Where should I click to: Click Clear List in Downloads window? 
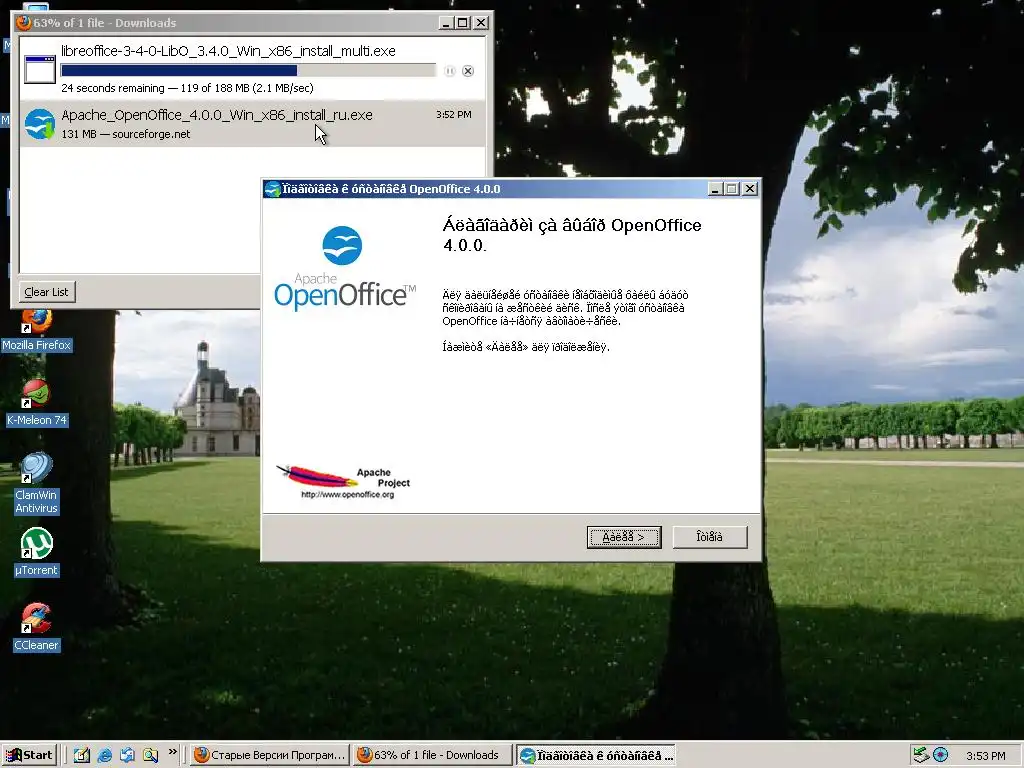(x=46, y=292)
